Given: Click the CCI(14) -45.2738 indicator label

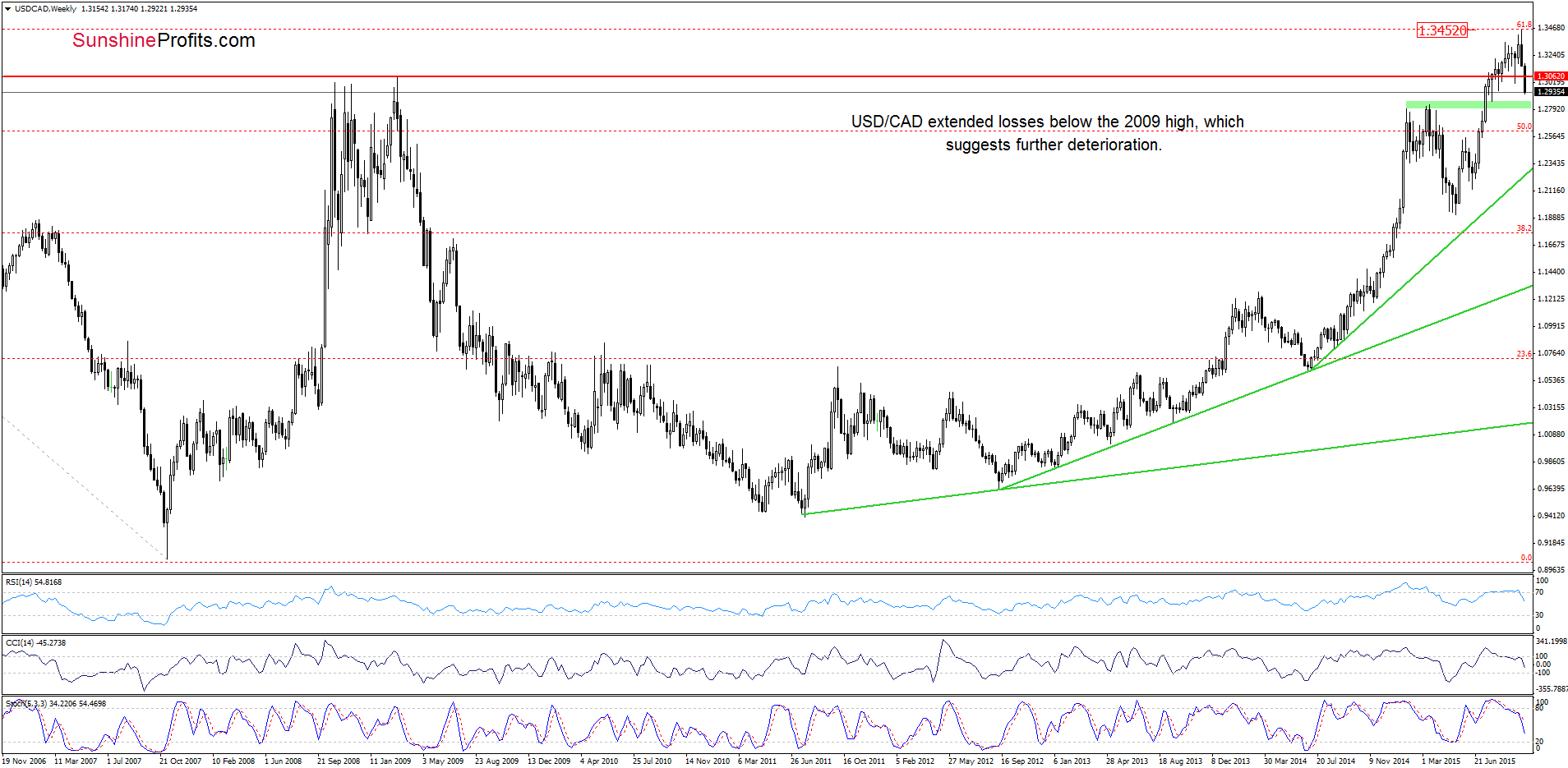Looking at the screenshot, I should point(35,642).
